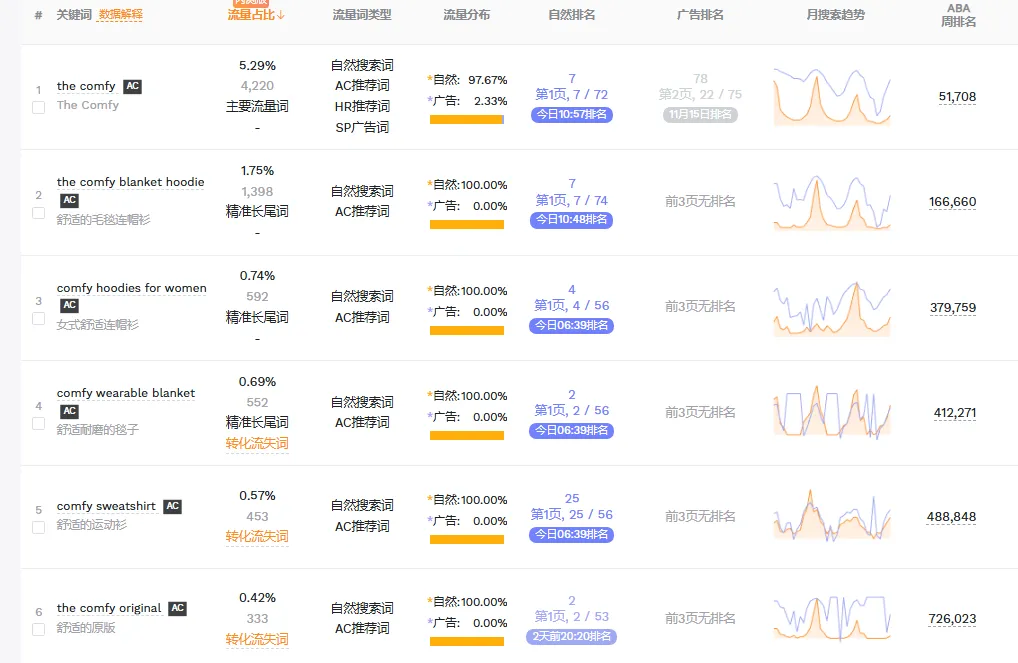Click the 今日10:57排名 badge
The width and height of the screenshot is (1018, 663).
[x=571, y=114]
